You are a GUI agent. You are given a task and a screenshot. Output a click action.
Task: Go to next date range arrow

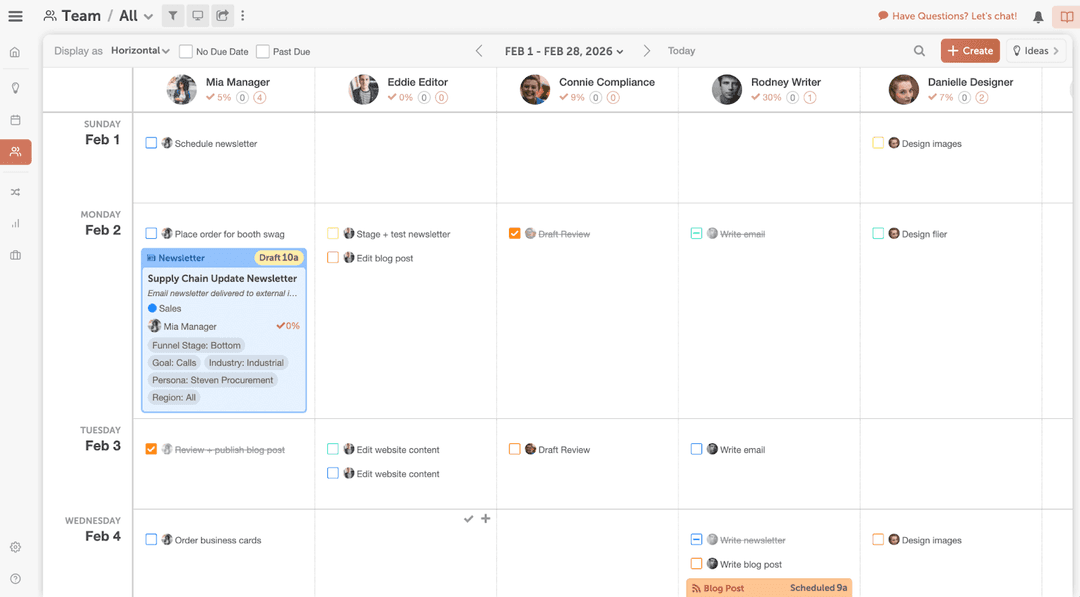[x=646, y=51]
